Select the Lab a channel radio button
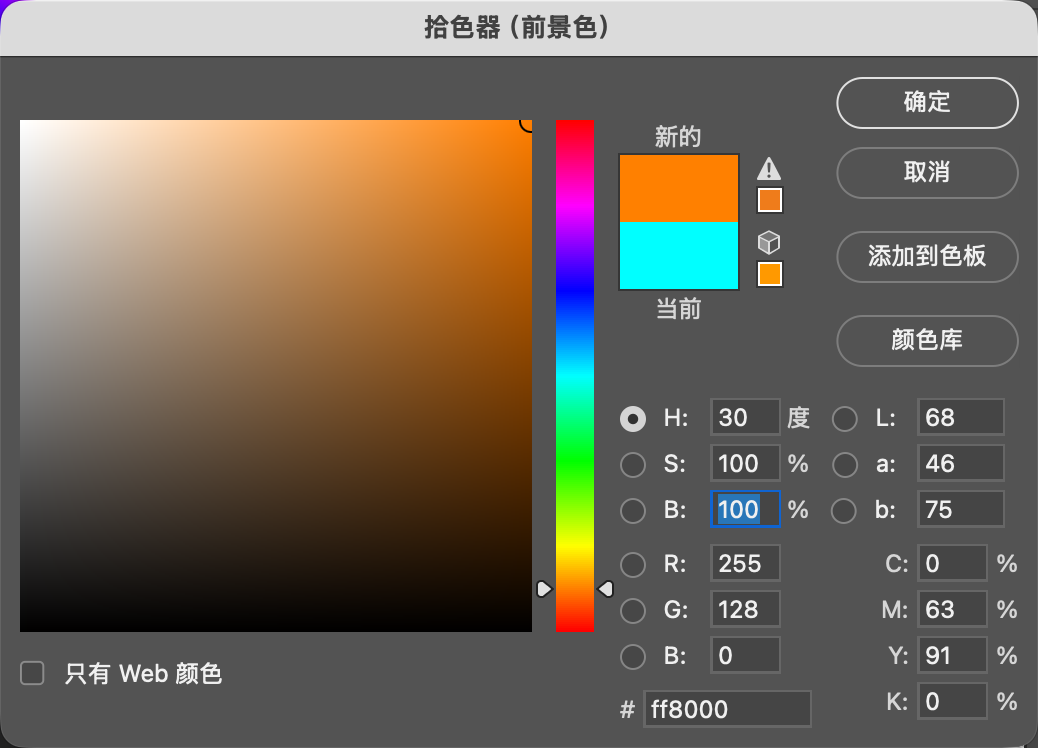 (845, 465)
